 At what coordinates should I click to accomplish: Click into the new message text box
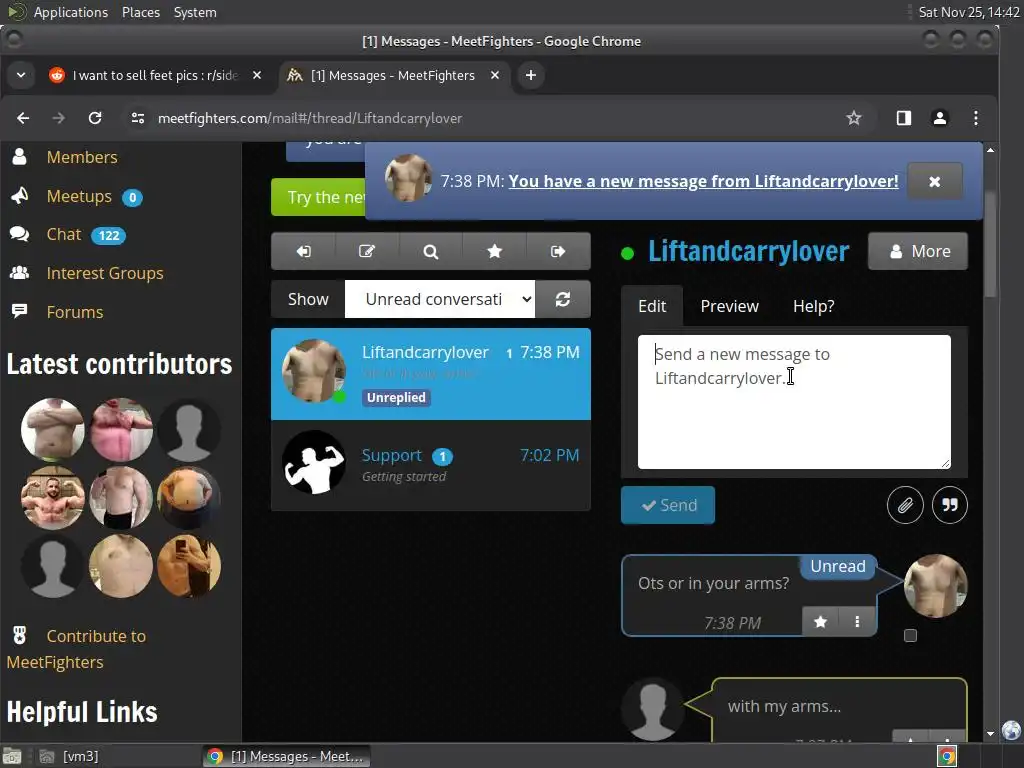coord(794,402)
